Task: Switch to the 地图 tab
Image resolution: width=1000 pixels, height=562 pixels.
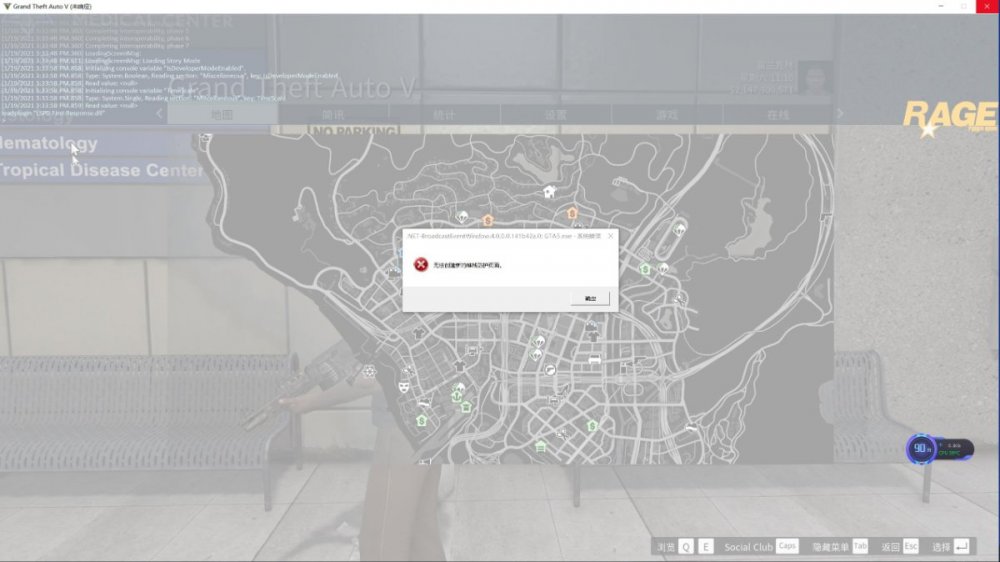Action: tap(221, 114)
